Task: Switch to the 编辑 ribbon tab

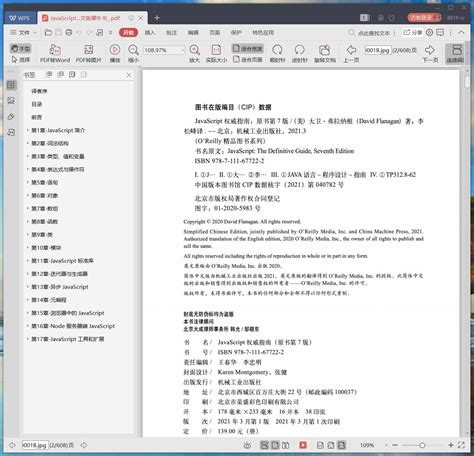Action: point(193,32)
